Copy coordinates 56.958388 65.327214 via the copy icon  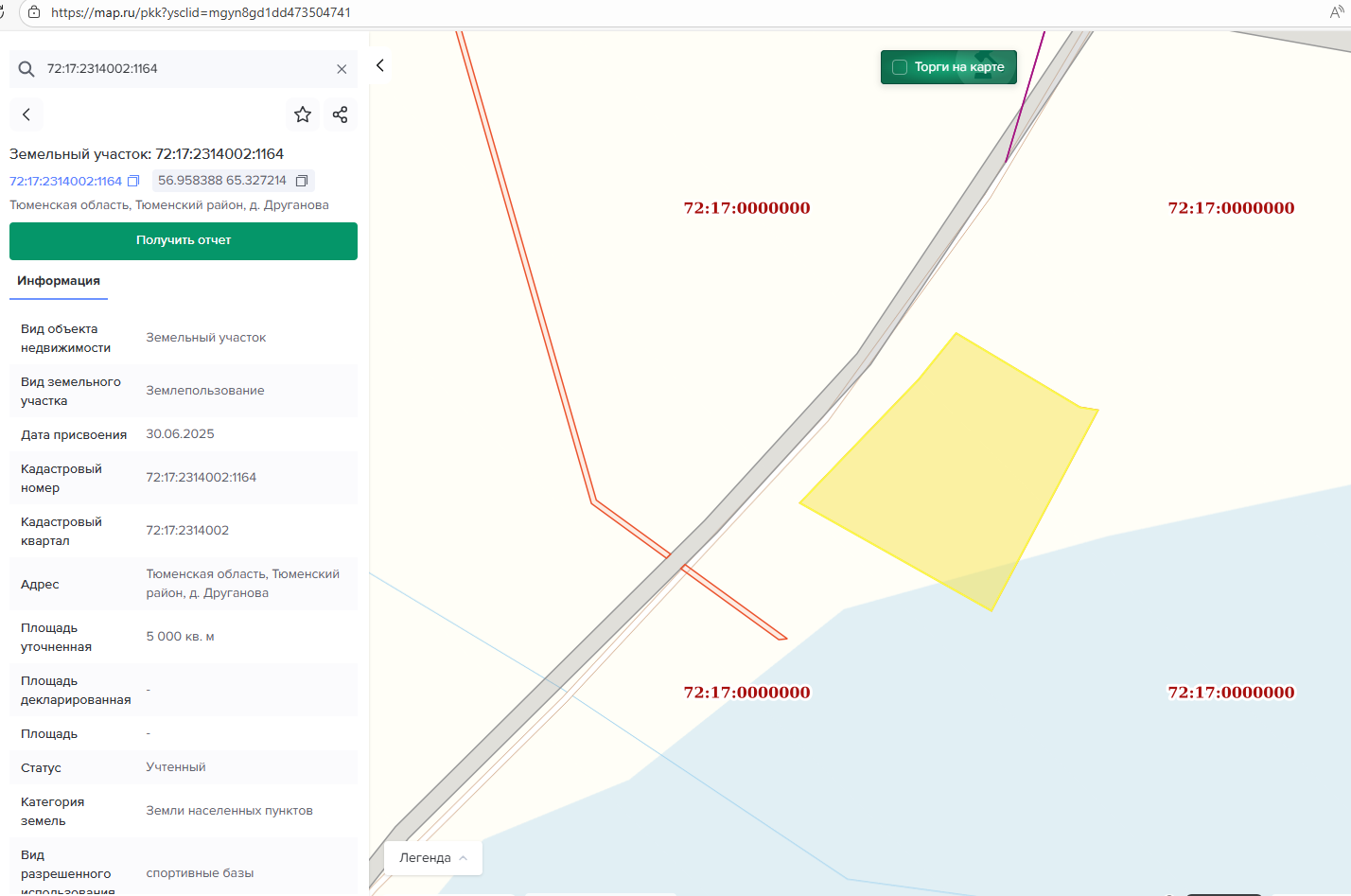point(302,181)
